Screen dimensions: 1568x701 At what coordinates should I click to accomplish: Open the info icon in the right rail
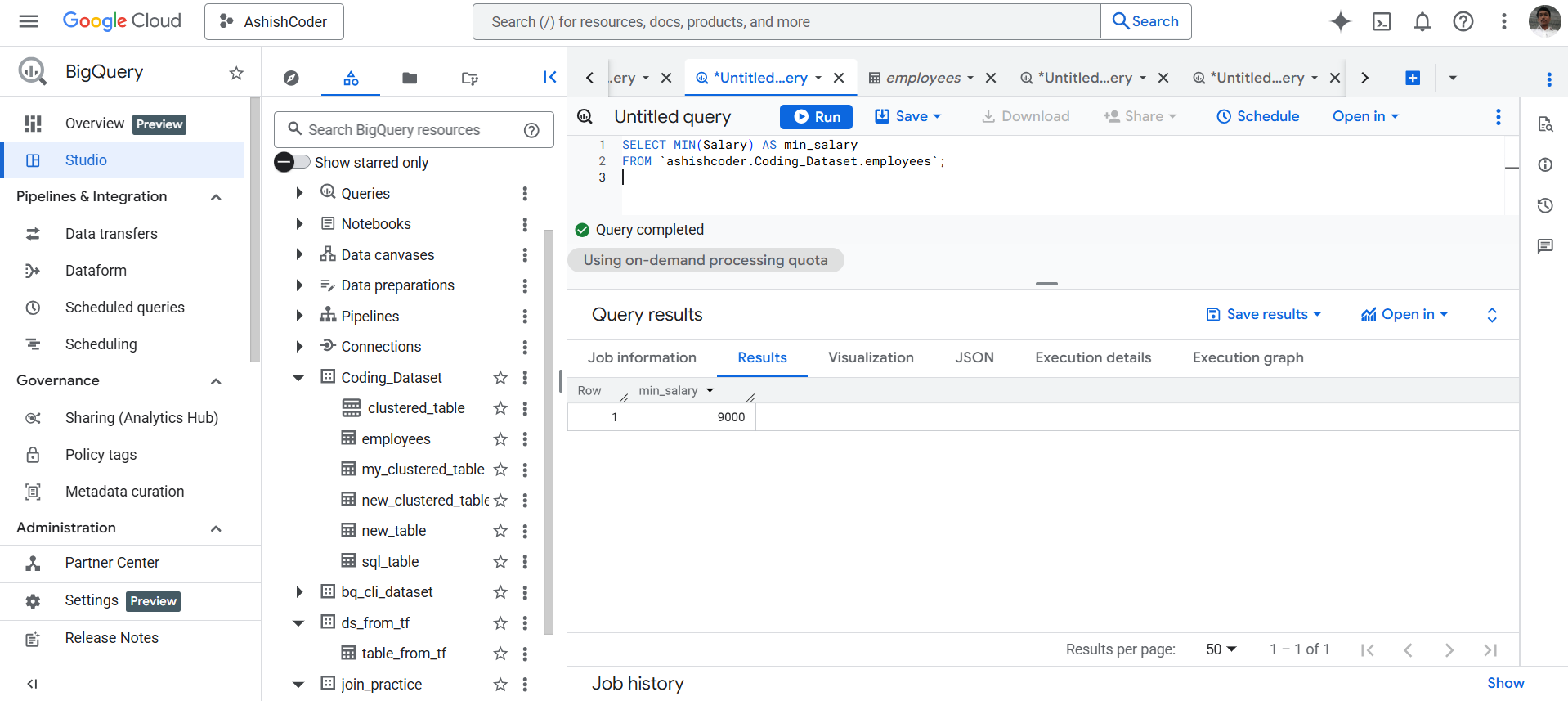point(1545,164)
